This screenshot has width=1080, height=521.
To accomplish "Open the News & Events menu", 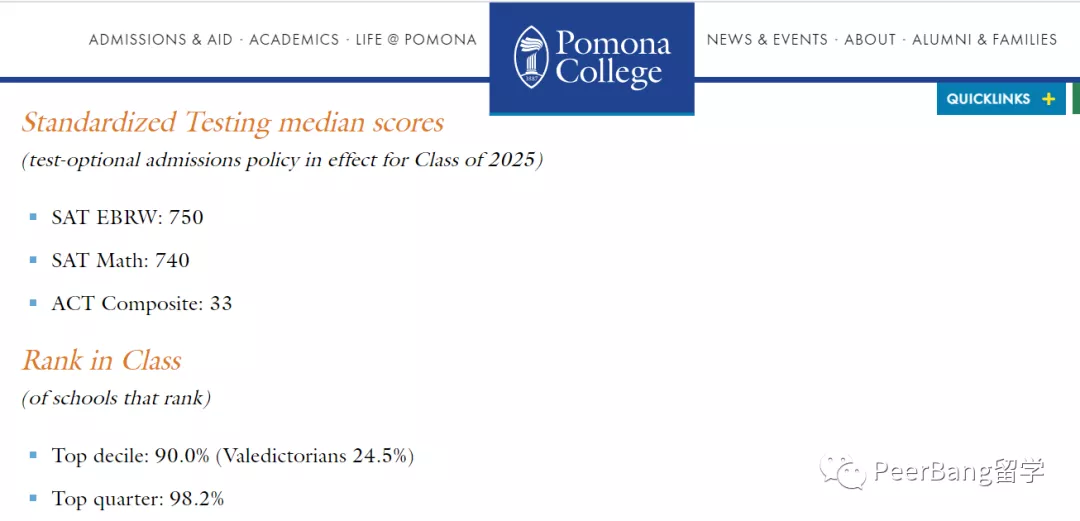I will [x=767, y=40].
